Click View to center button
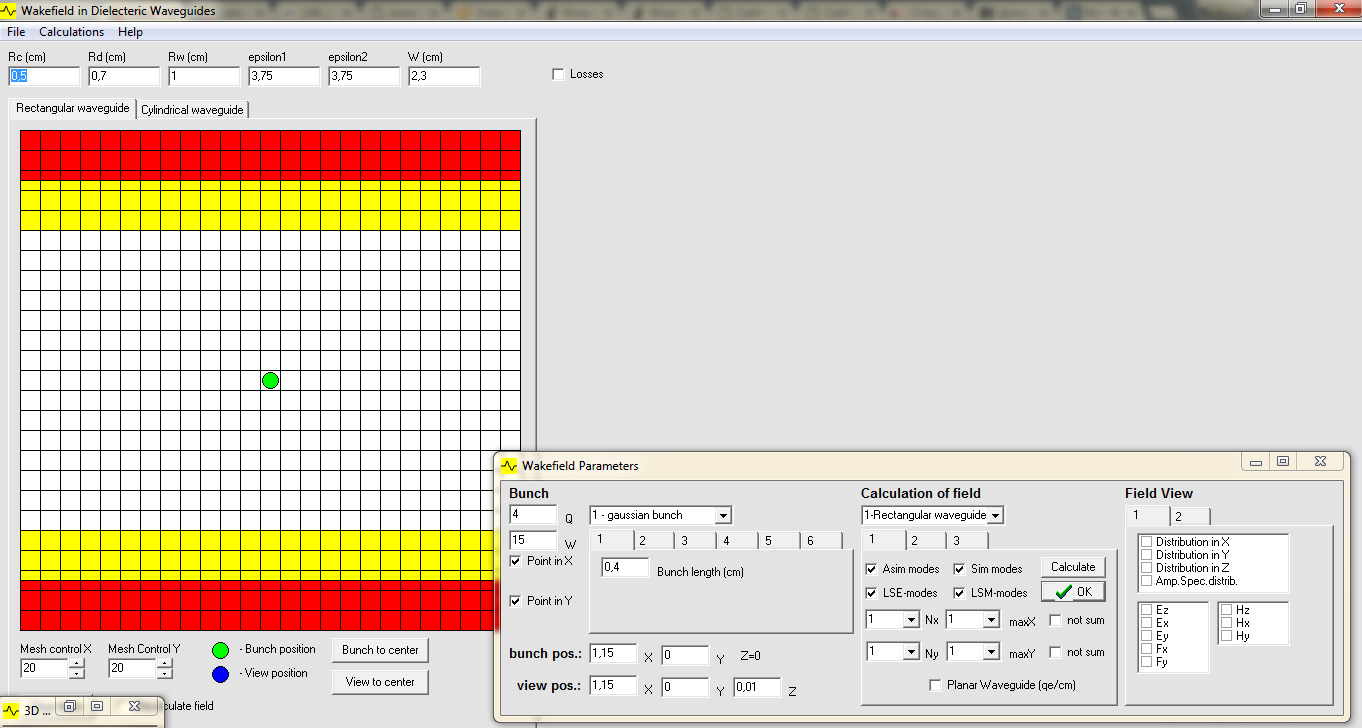1362x728 pixels. pos(380,682)
